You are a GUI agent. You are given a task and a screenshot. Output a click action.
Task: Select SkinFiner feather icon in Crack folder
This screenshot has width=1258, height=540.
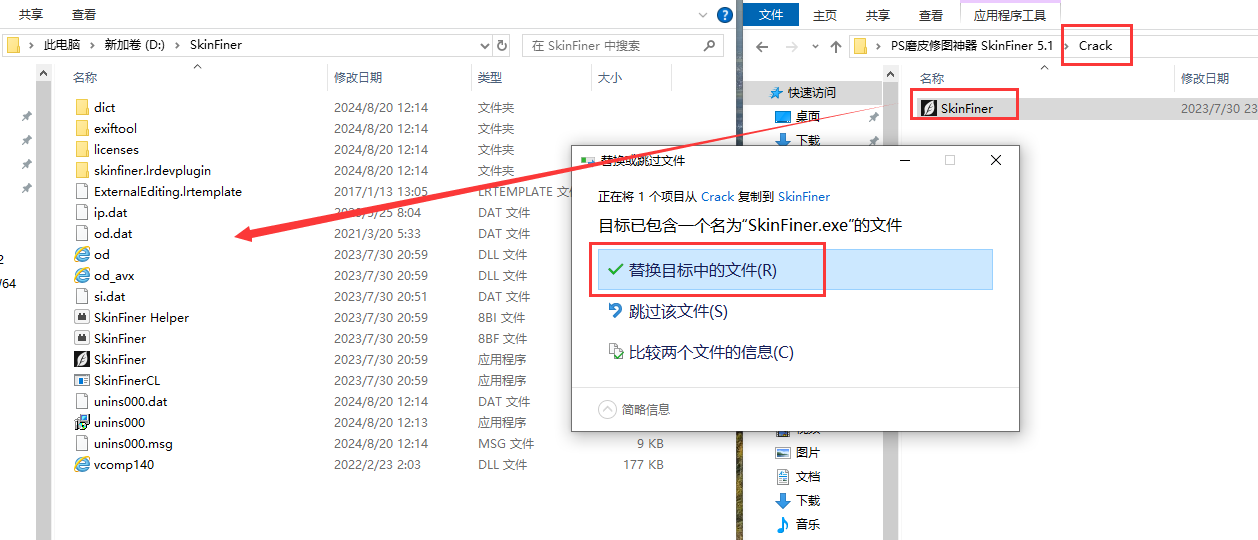tap(928, 108)
